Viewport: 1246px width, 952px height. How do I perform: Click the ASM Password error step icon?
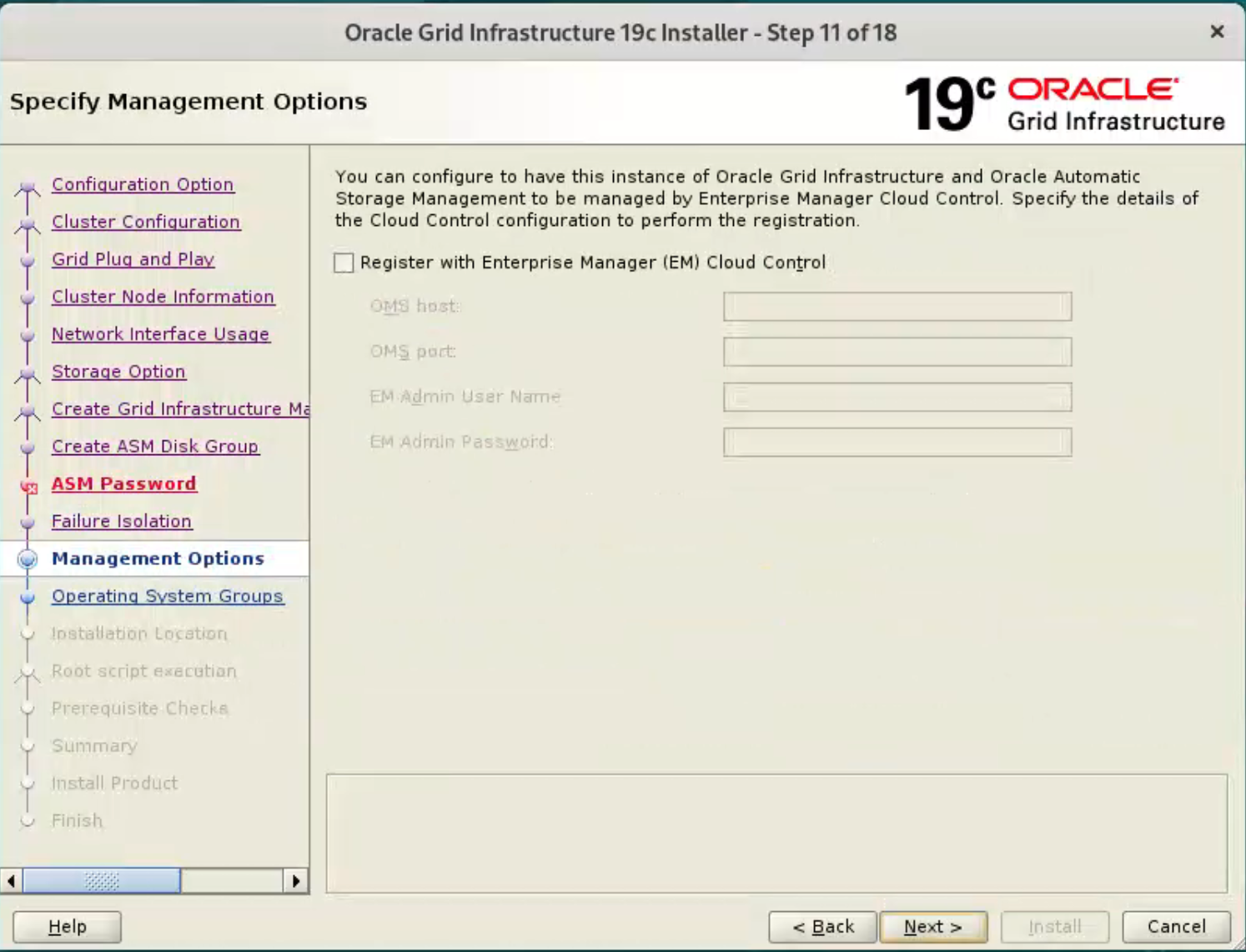click(x=28, y=487)
